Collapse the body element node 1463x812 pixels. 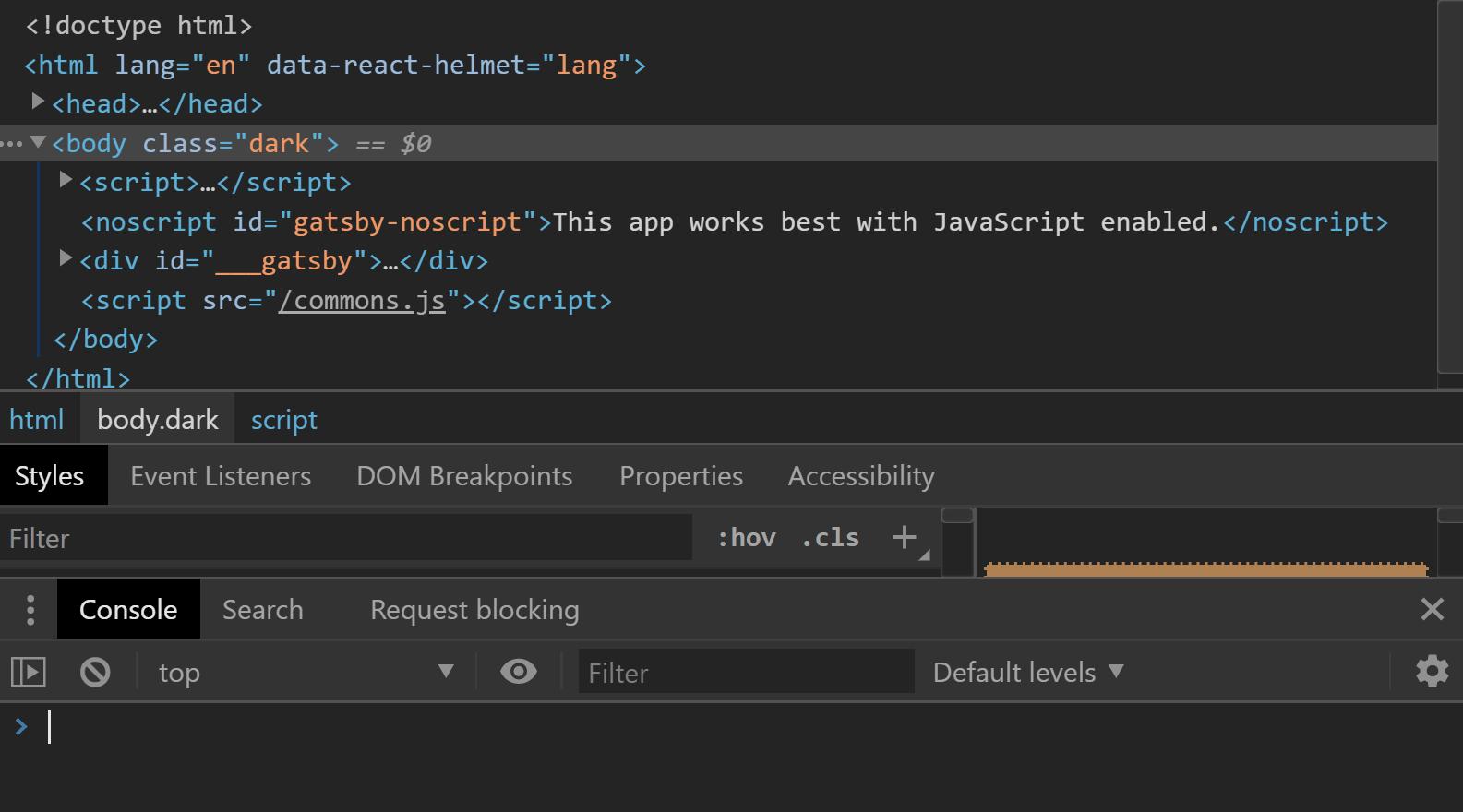(x=38, y=142)
